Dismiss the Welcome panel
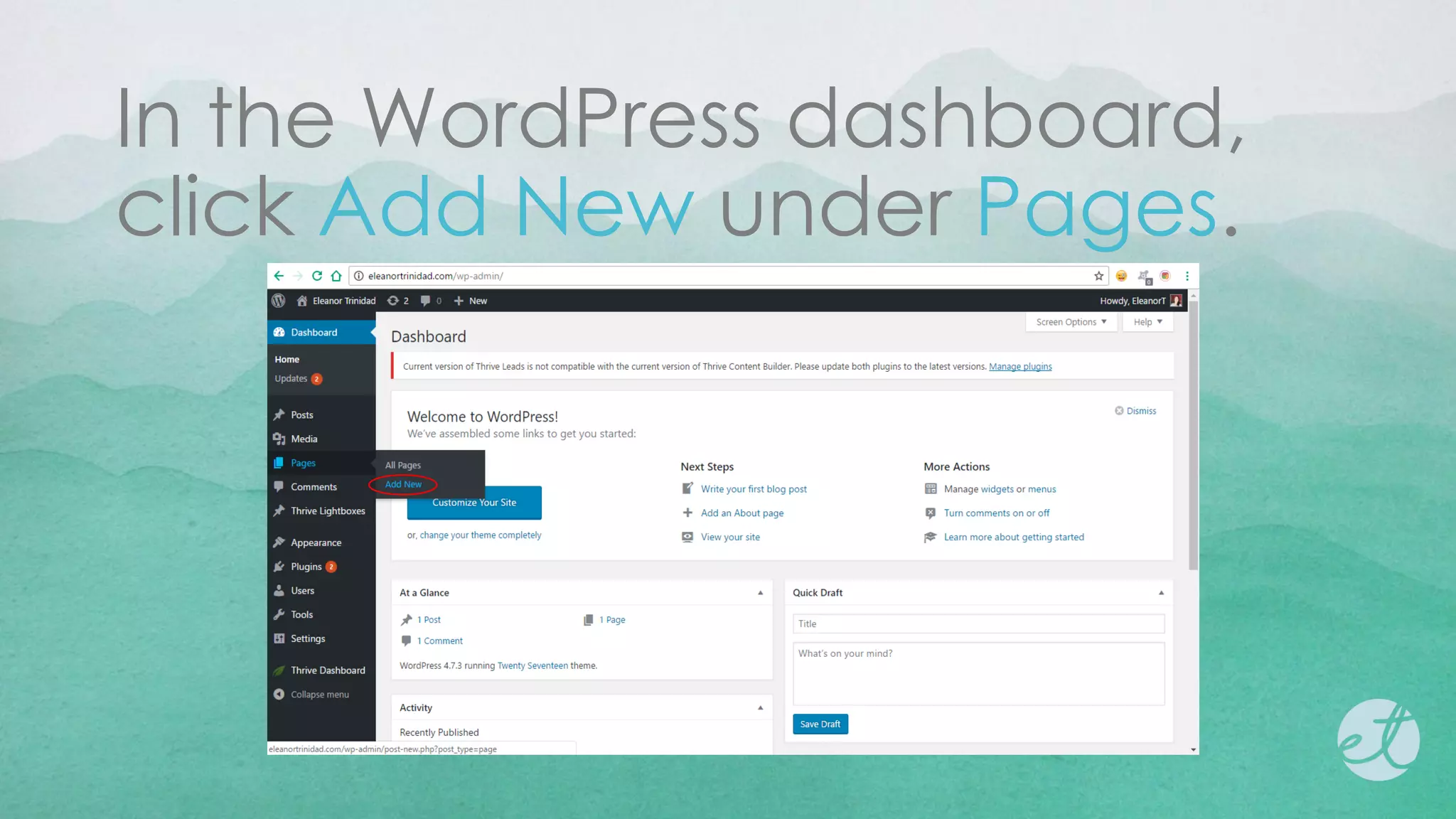This screenshot has height=819, width=1456. tap(1135, 411)
